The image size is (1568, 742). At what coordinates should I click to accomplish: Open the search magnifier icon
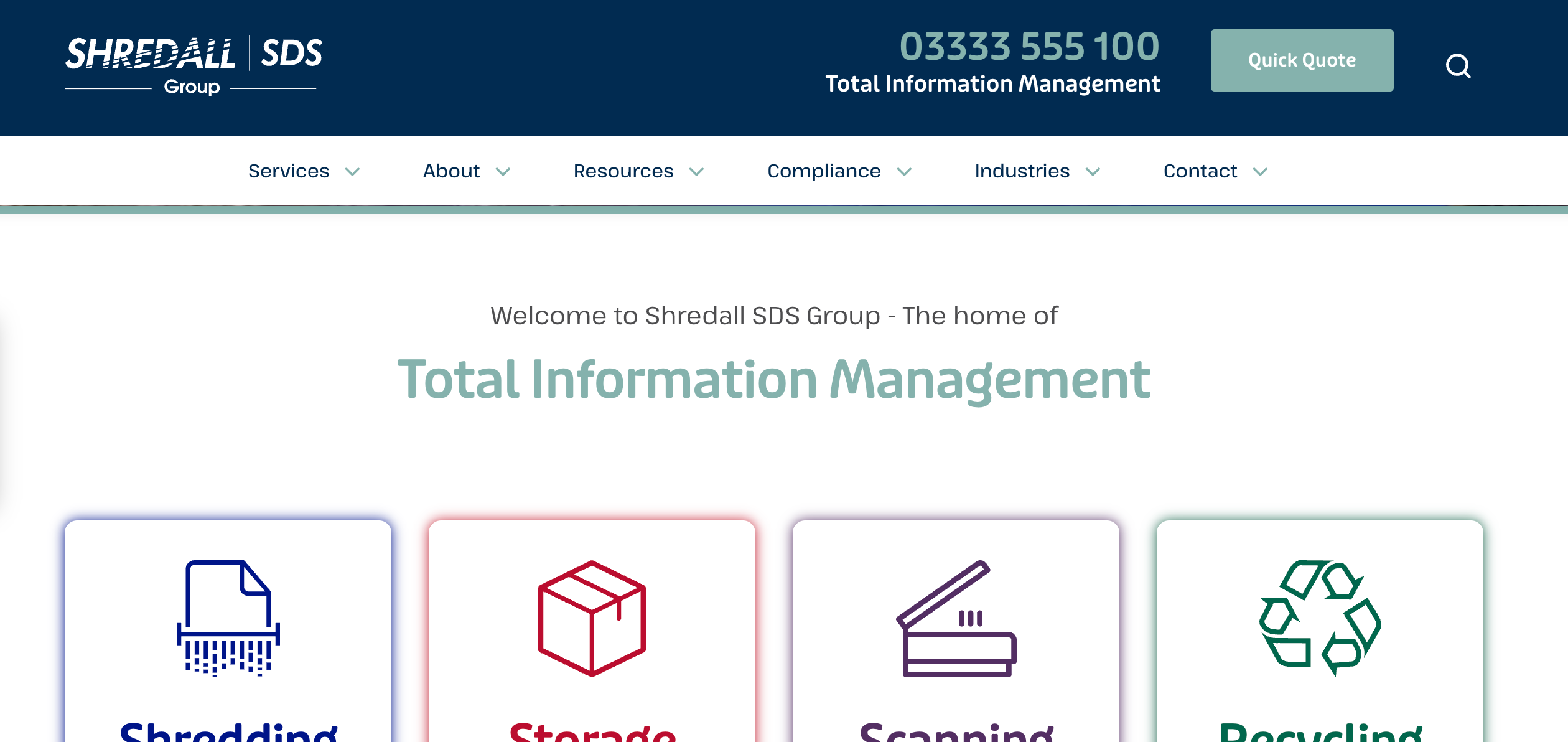(1458, 65)
